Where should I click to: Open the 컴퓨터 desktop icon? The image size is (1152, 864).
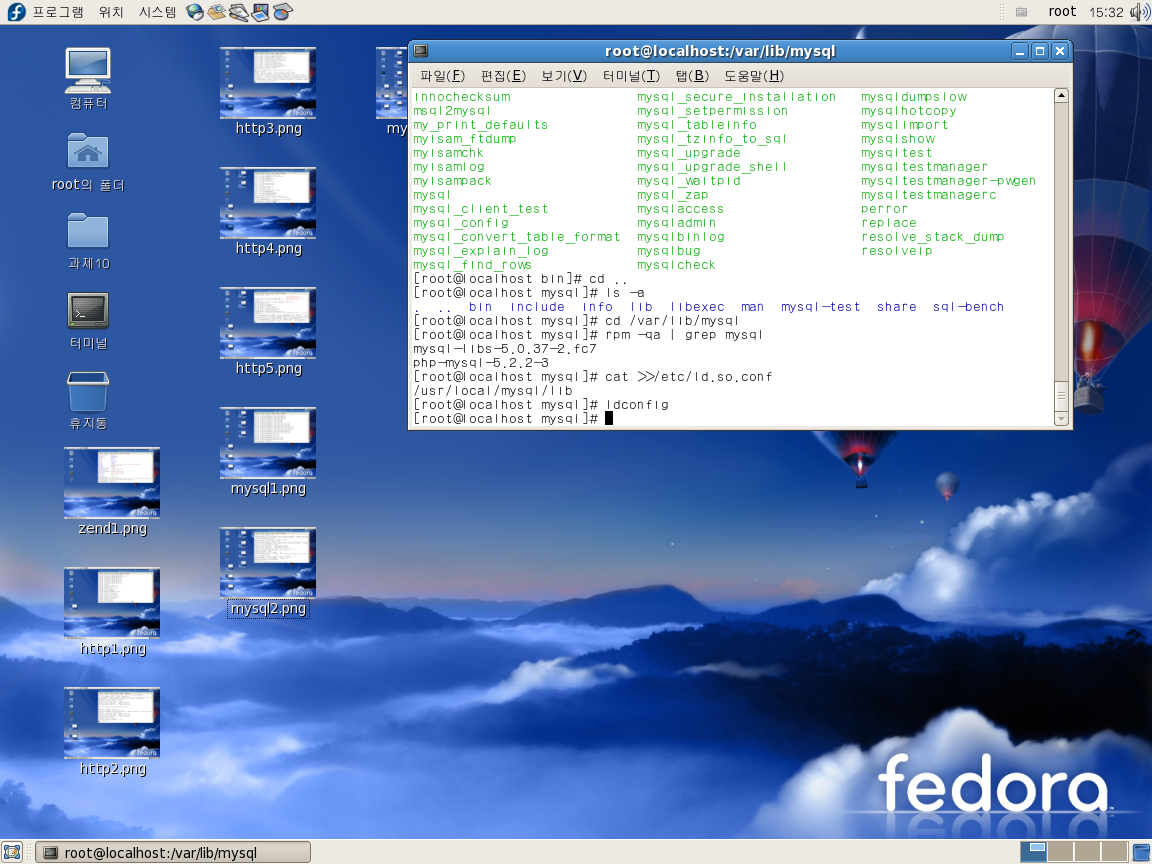coord(88,72)
